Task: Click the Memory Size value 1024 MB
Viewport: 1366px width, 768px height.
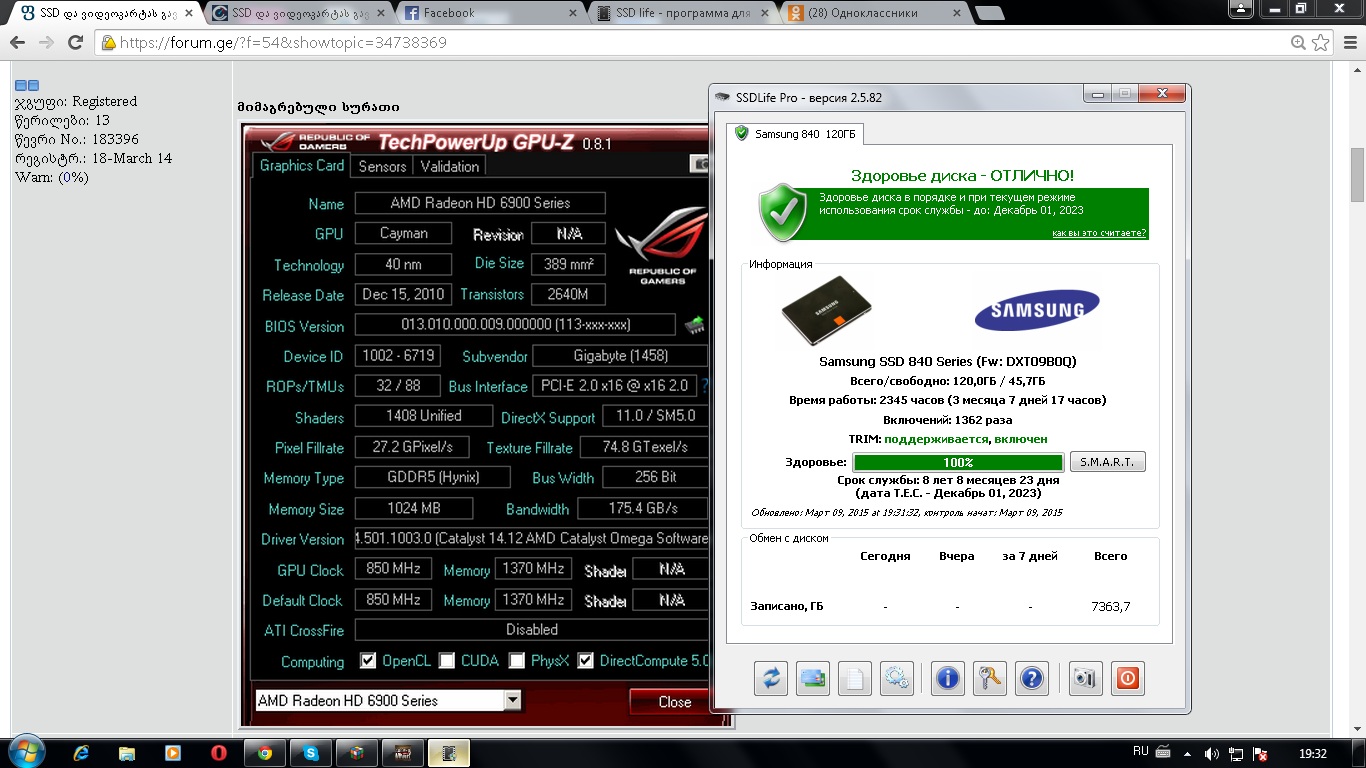Action: point(414,508)
